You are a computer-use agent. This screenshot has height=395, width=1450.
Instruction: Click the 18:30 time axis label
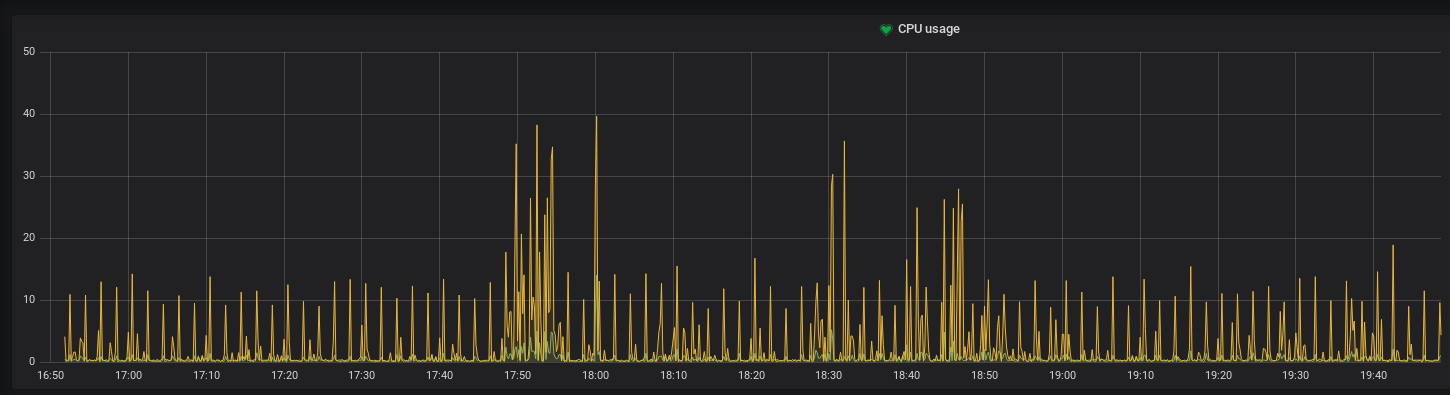click(x=829, y=375)
